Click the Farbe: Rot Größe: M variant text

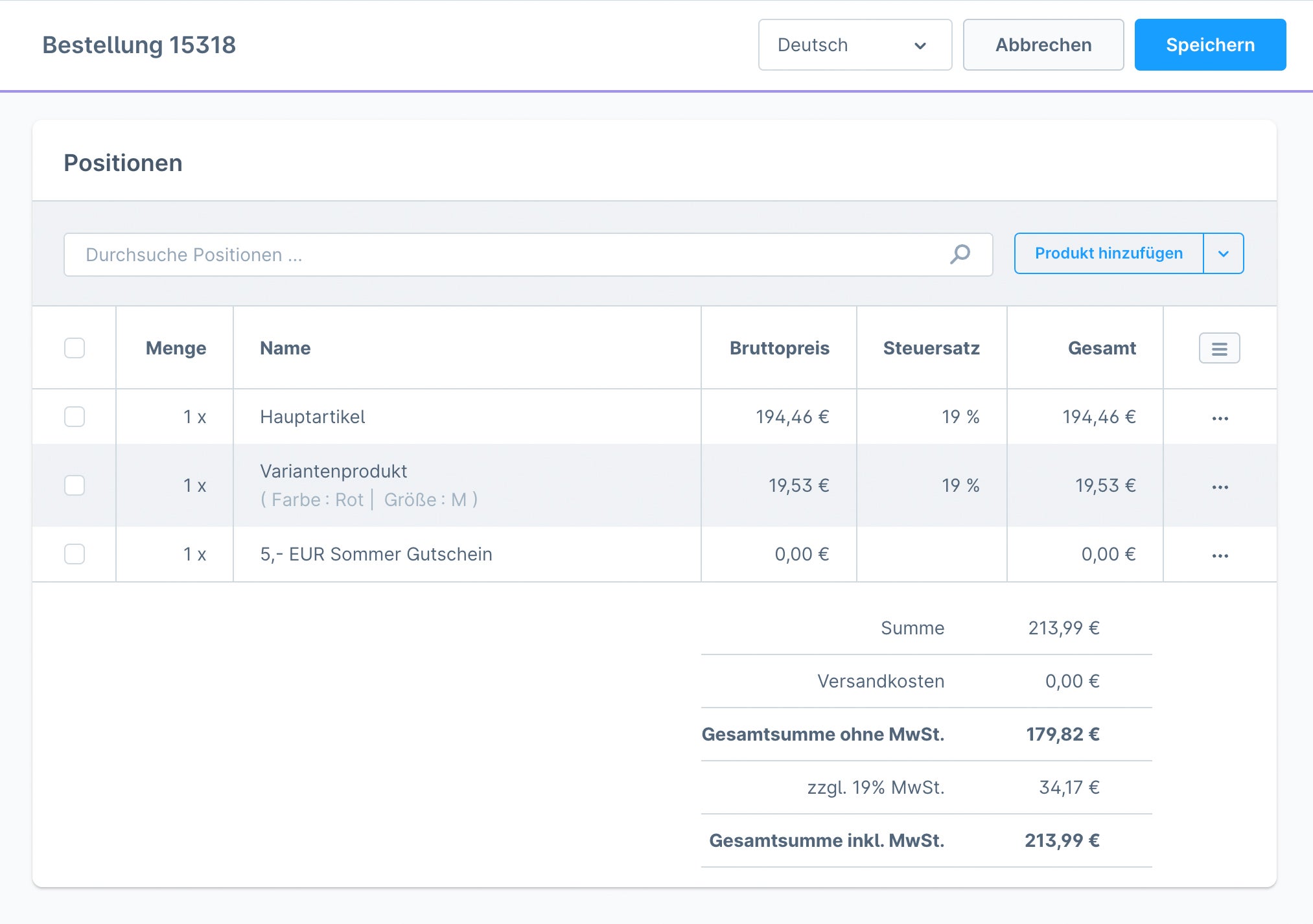369,500
